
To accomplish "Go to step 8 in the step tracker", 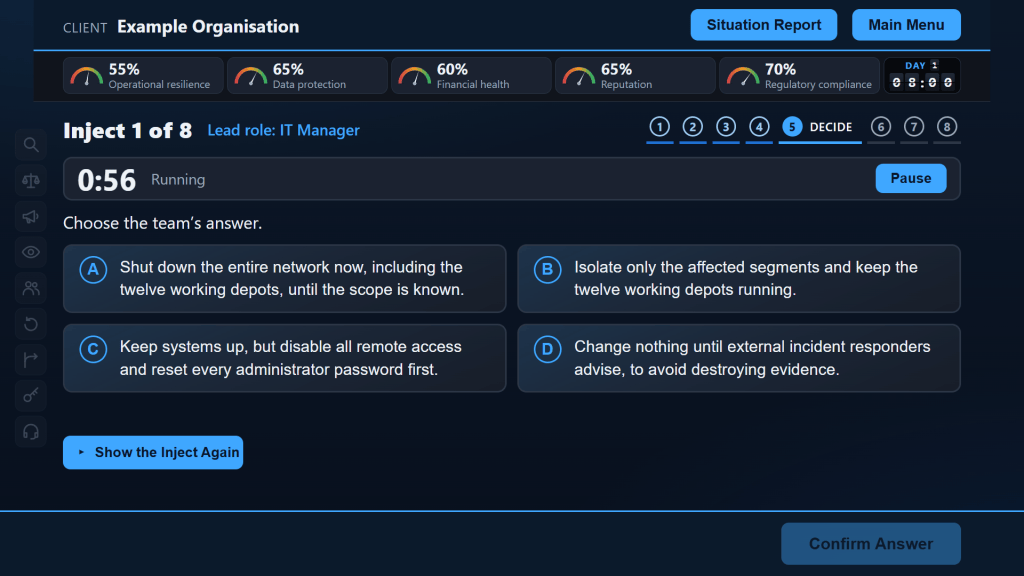I will click(x=947, y=127).
